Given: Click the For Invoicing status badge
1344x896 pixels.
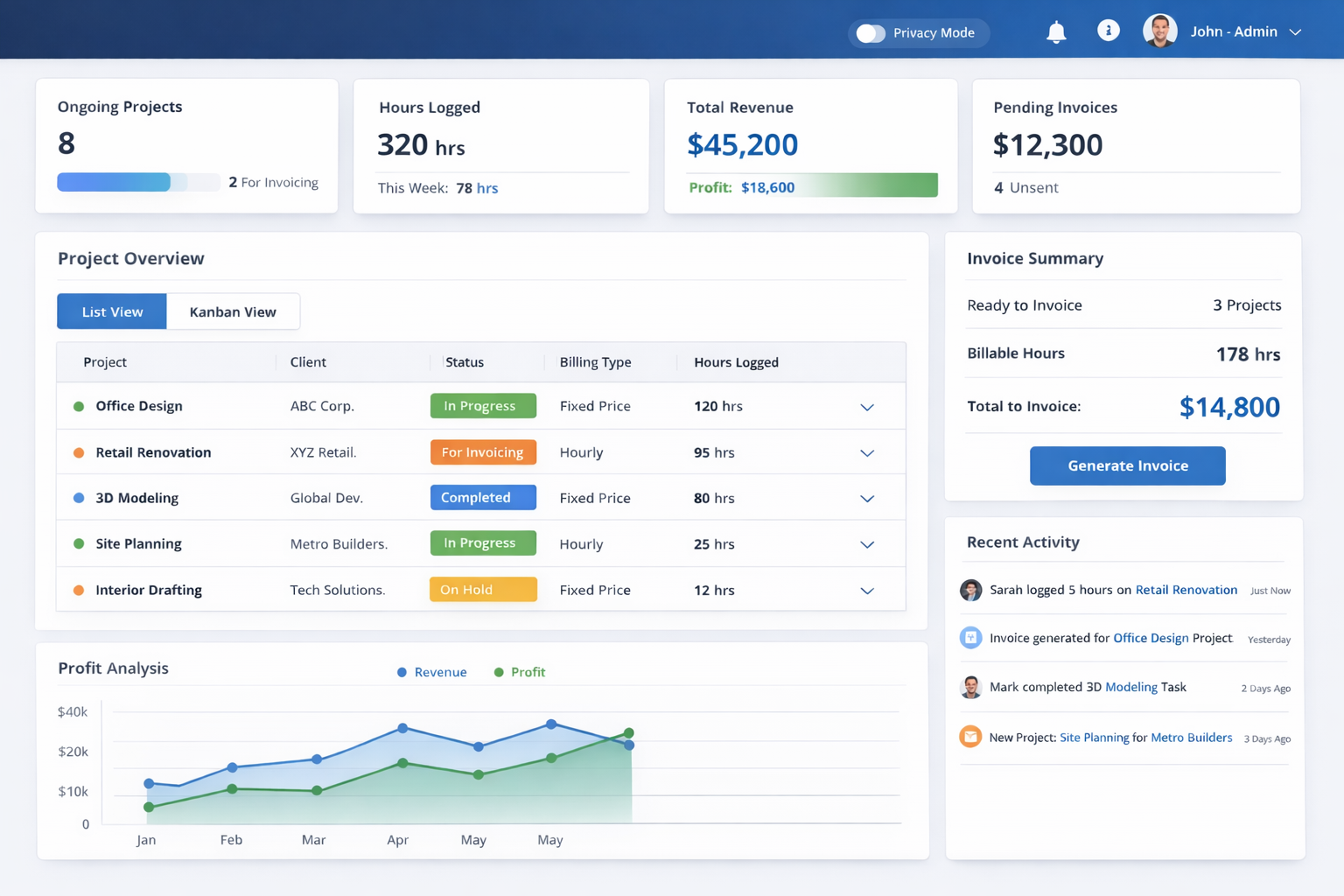Looking at the screenshot, I should pos(483,452).
